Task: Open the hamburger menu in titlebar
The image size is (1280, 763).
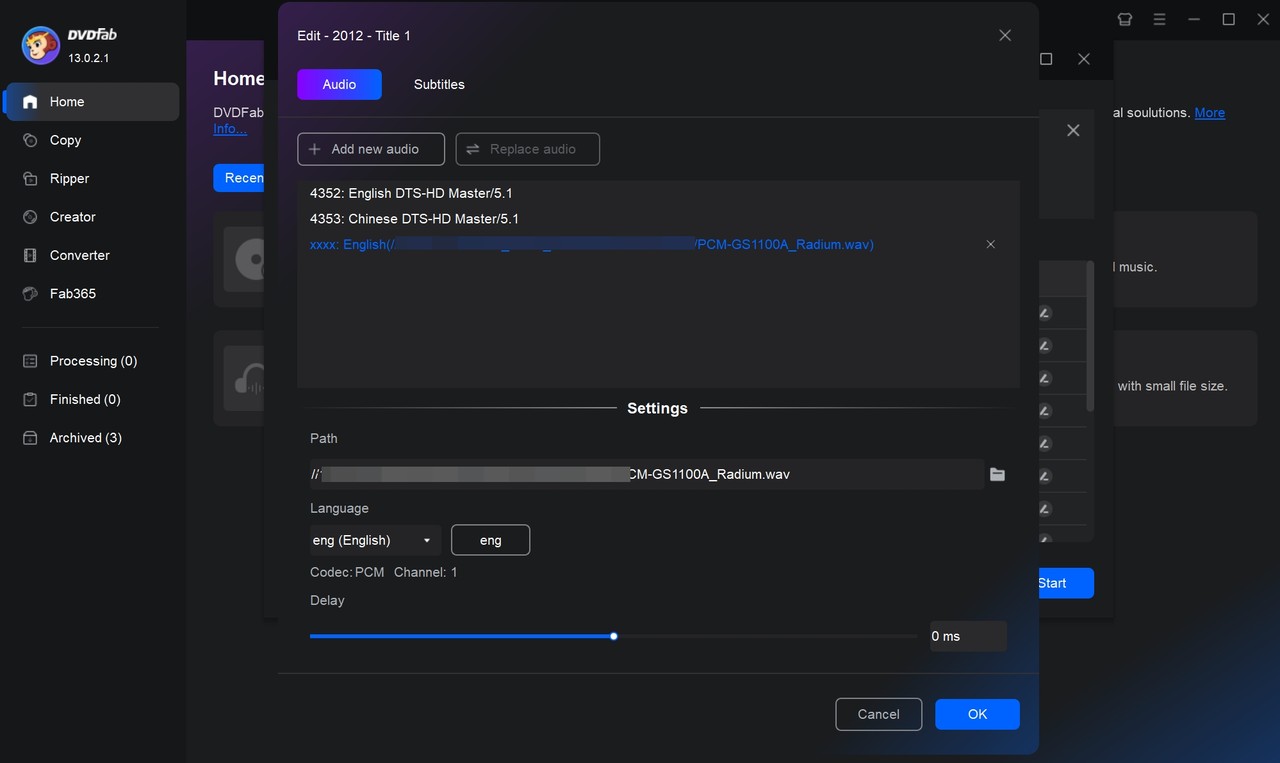Action: (1158, 18)
